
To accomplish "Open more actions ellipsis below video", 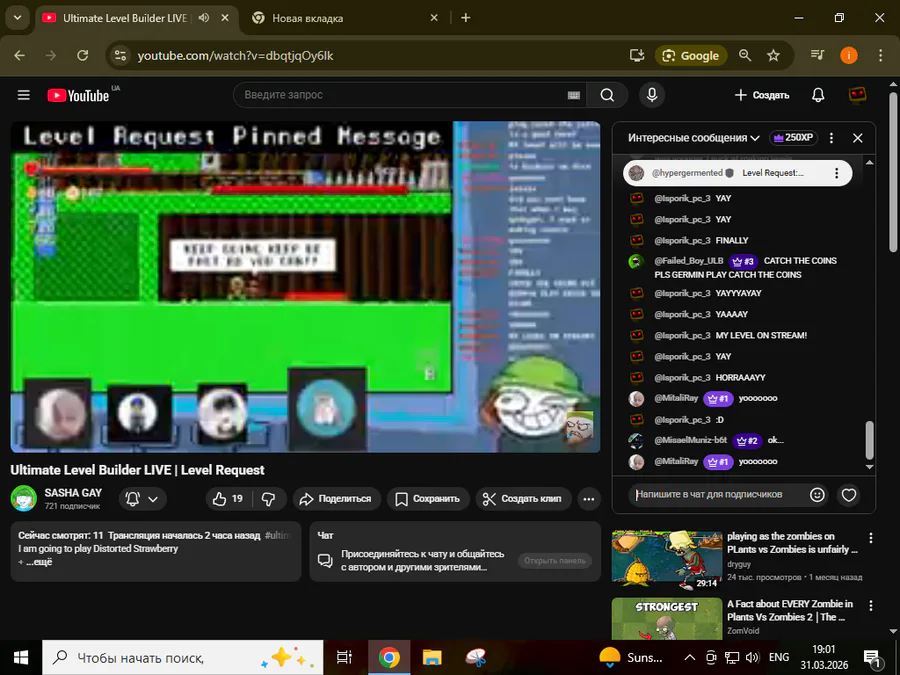I will [588, 499].
